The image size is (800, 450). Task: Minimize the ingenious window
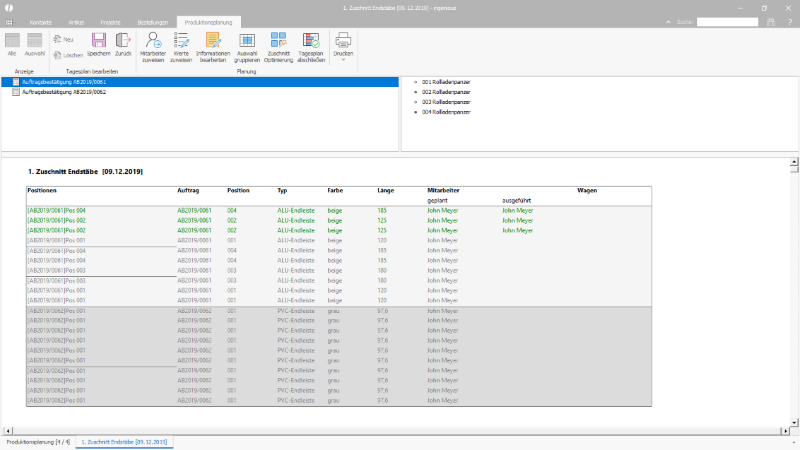tap(740, 8)
